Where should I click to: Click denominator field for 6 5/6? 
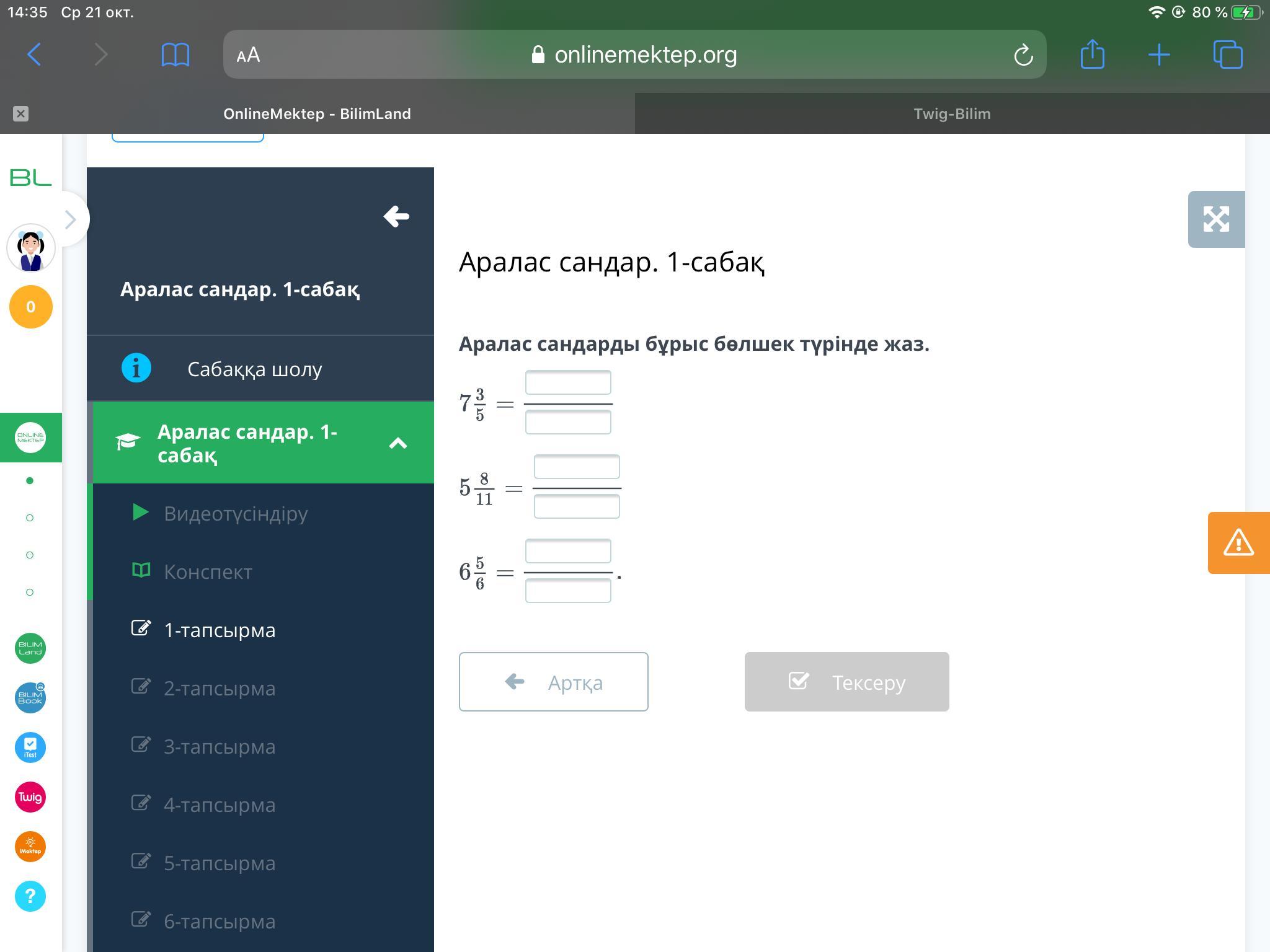point(567,591)
